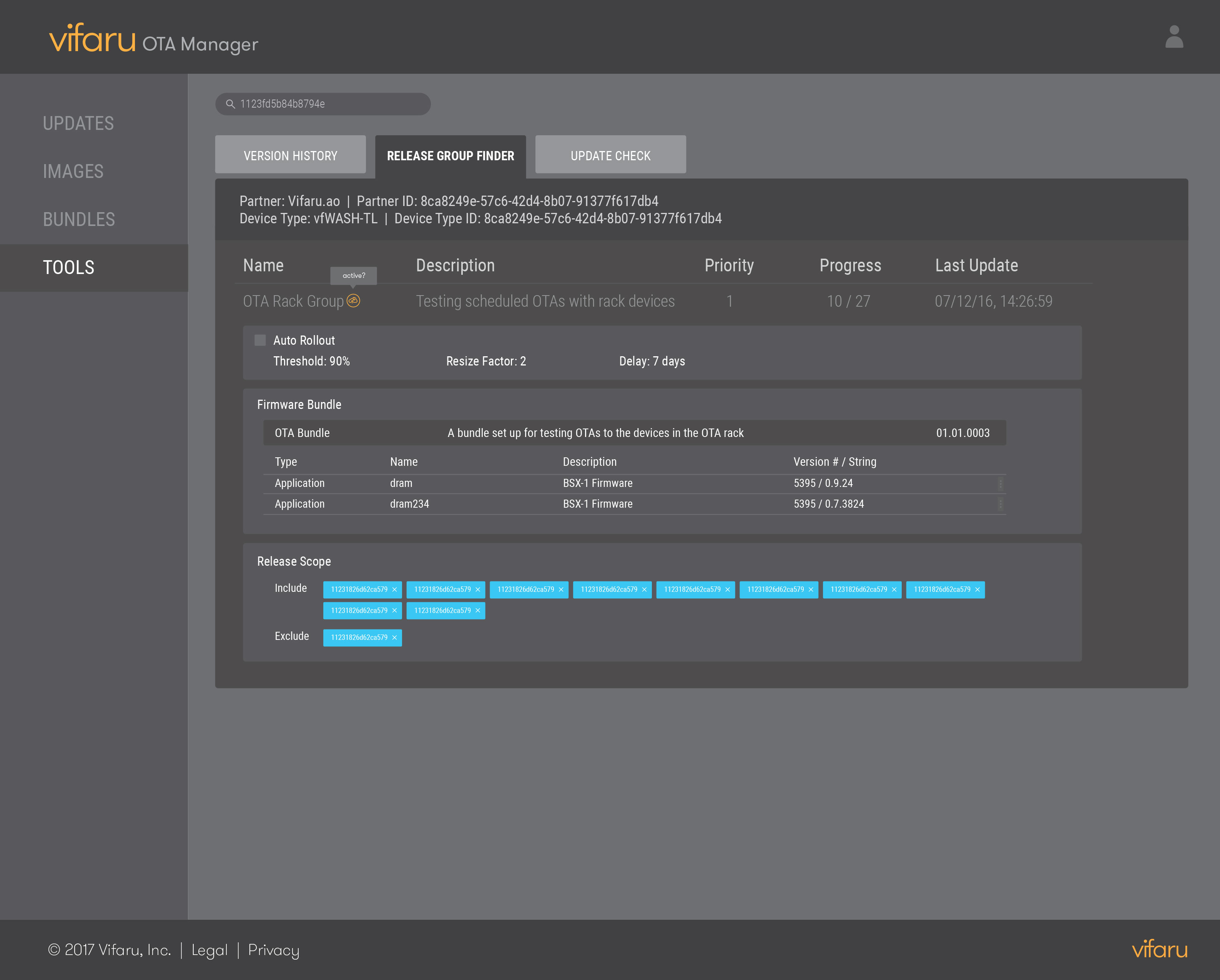Click the date 07/12/16, 14:26:59
1220x980 pixels.
click(x=993, y=301)
